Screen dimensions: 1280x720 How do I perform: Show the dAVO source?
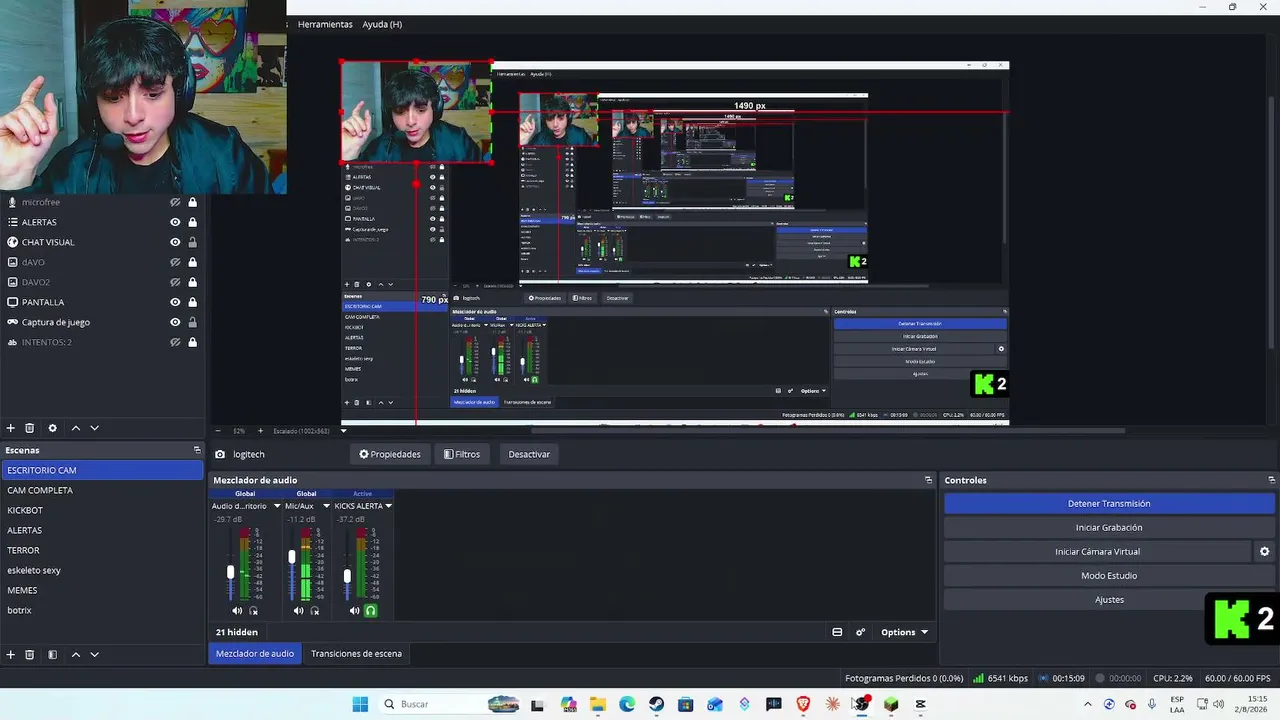click(175, 262)
